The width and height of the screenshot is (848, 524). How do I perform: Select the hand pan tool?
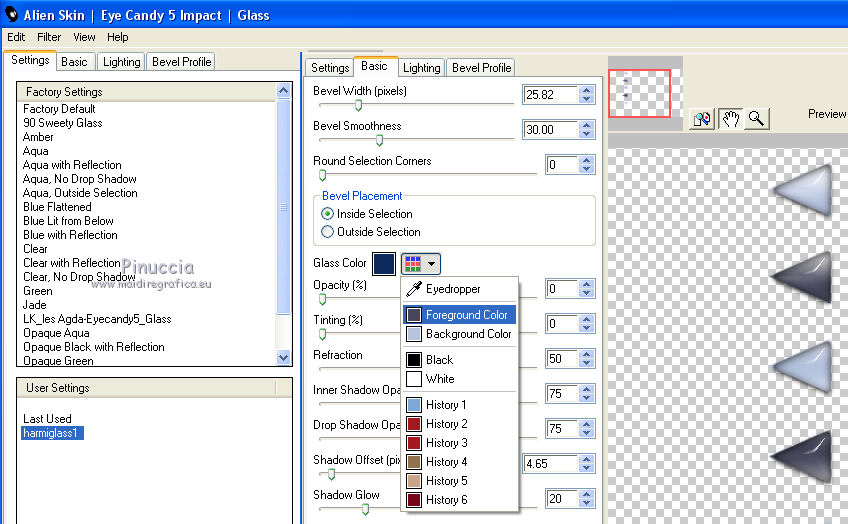tap(730, 118)
